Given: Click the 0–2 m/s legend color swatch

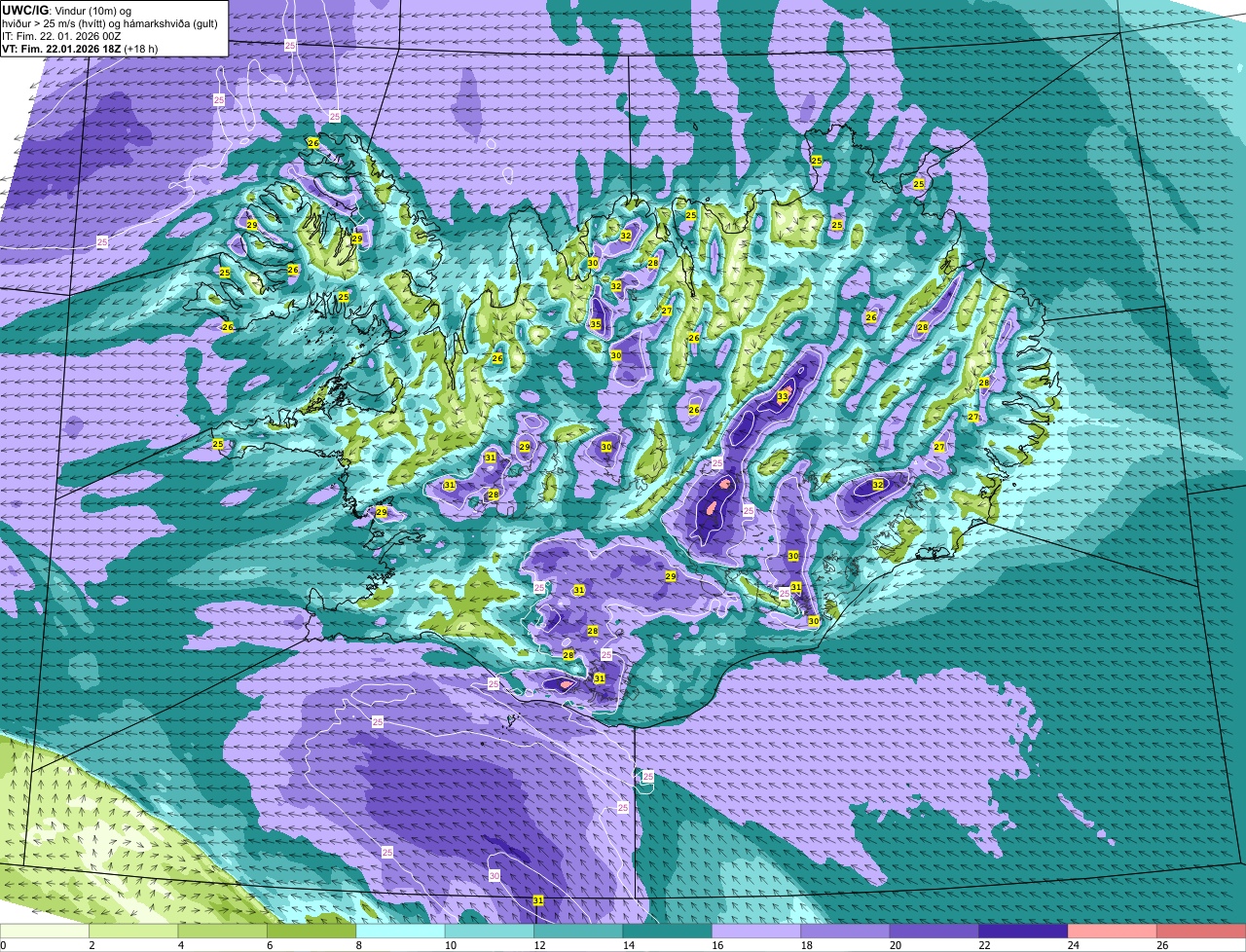Looking at the screenshot, I should 45,931.
